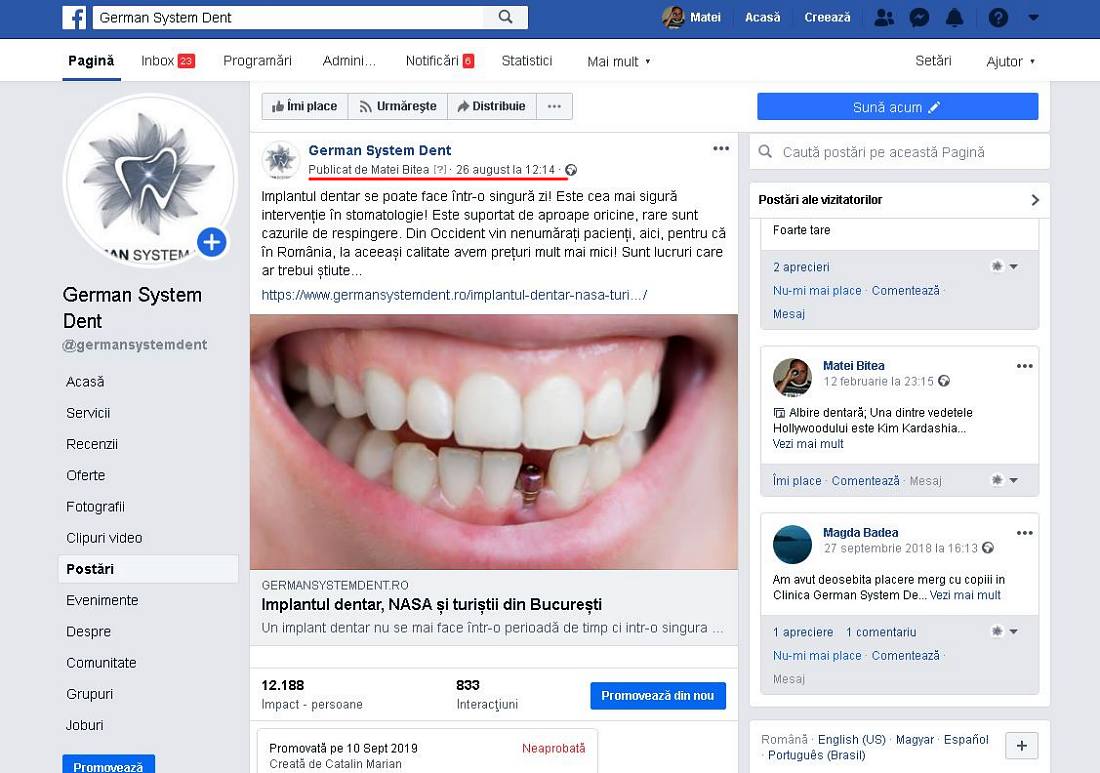Screen dimensions: 1100x773
Task: Open the Ajutor dropdown menu
Action: [1010, 61]
